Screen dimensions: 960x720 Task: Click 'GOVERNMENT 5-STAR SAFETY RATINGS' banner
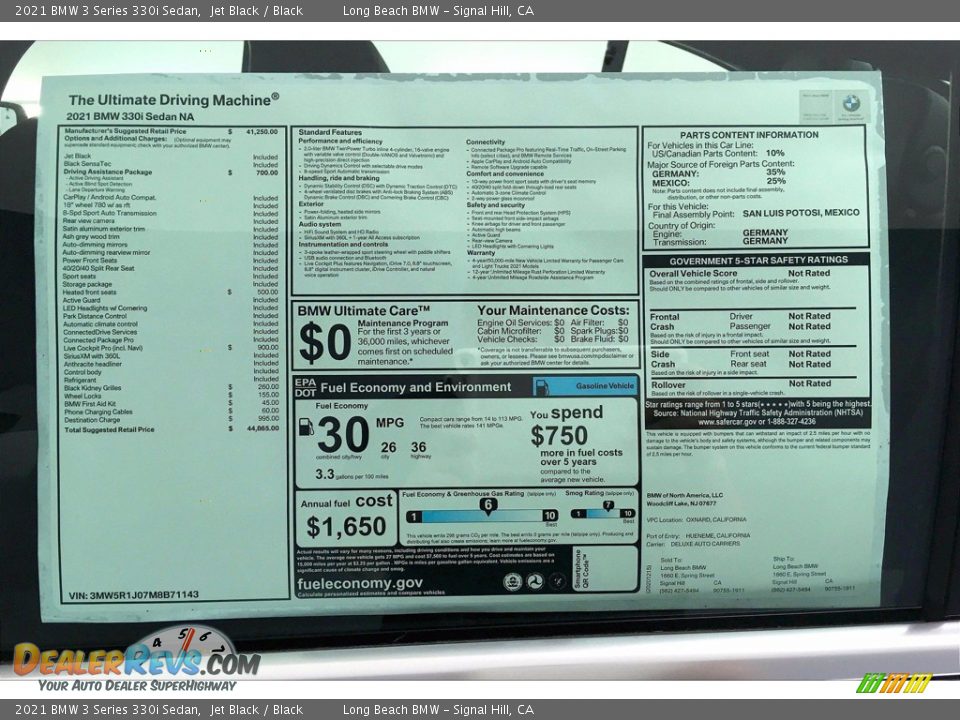(759, 260)
